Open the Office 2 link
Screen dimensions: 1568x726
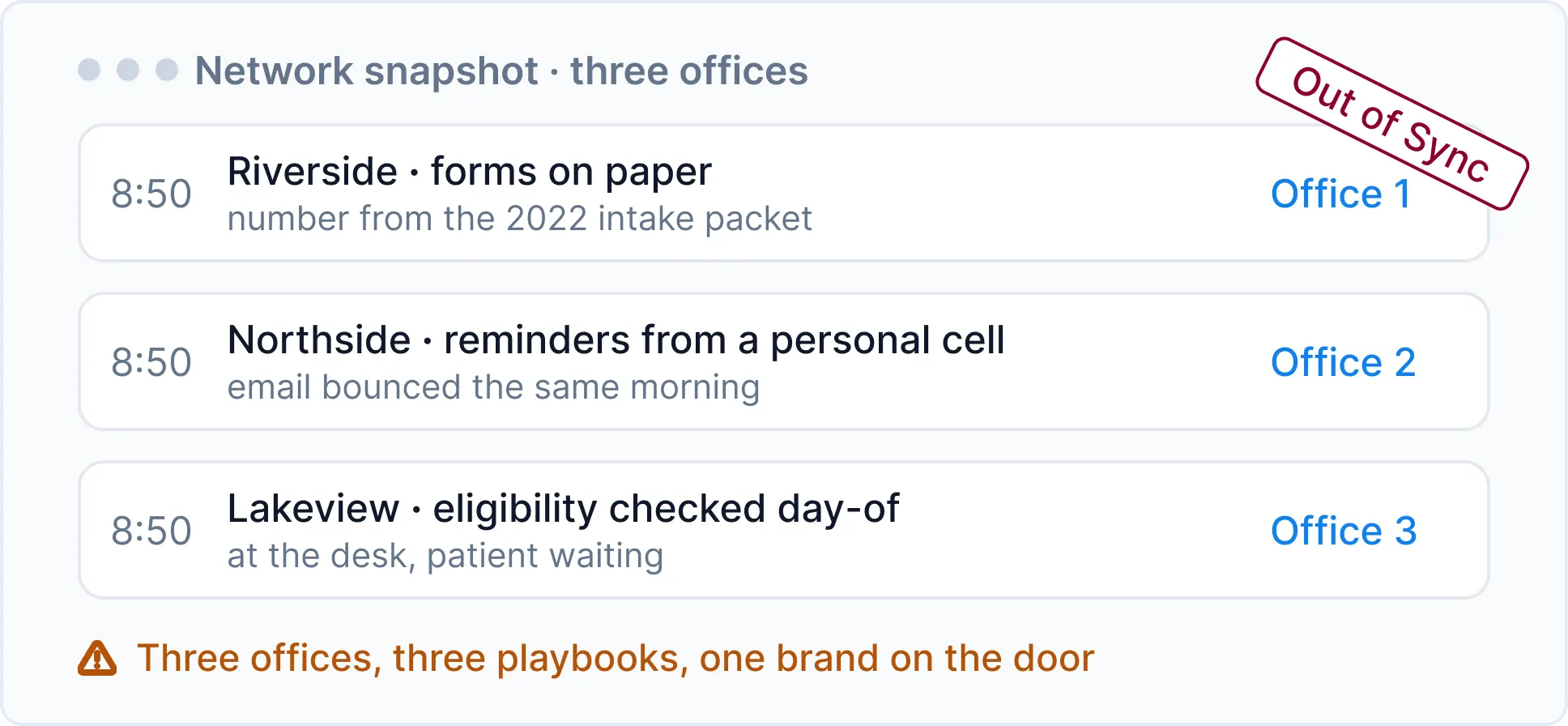1343,362
